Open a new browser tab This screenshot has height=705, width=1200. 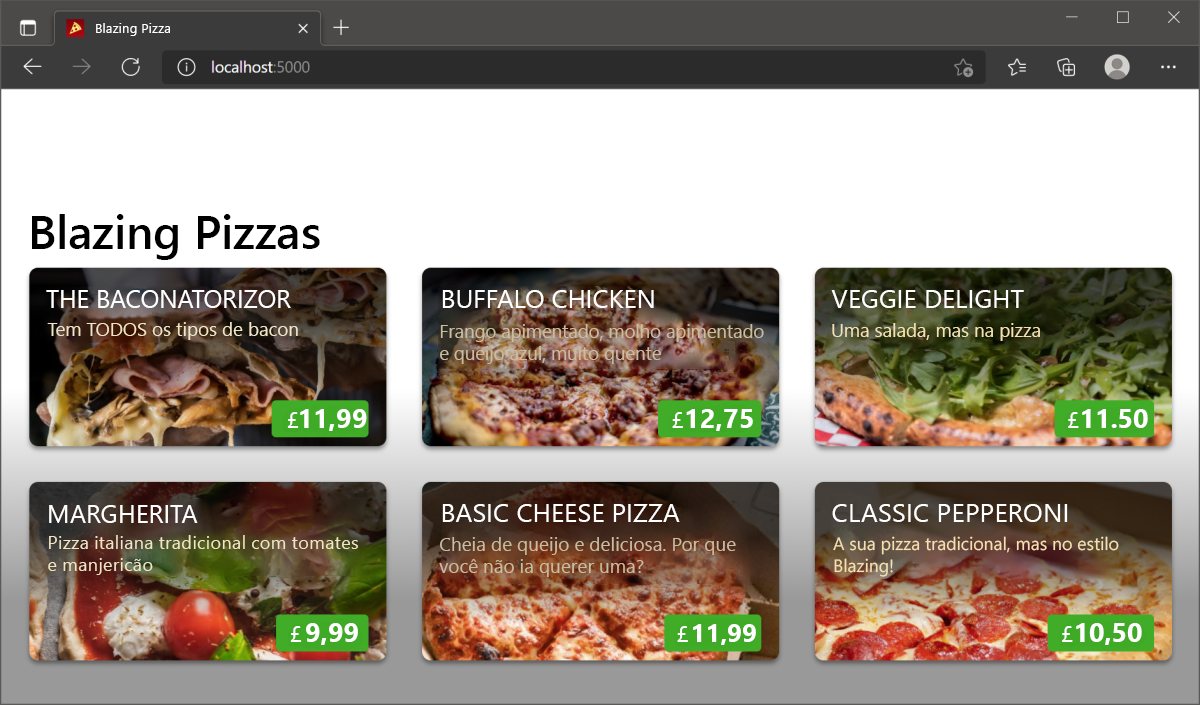pyautogui.click(x=341, y=27)
